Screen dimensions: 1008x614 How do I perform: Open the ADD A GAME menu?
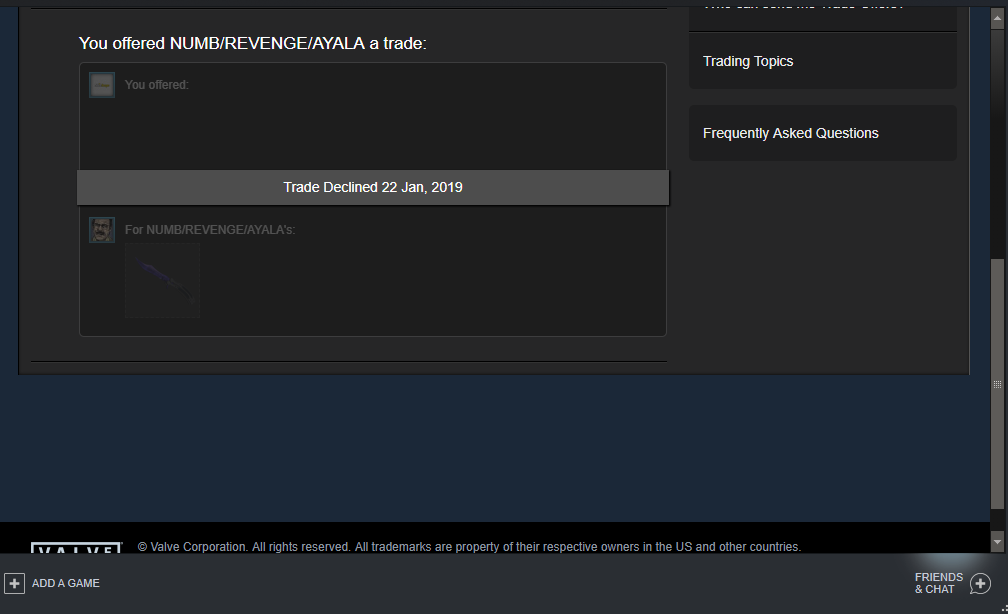pos(66,583)
